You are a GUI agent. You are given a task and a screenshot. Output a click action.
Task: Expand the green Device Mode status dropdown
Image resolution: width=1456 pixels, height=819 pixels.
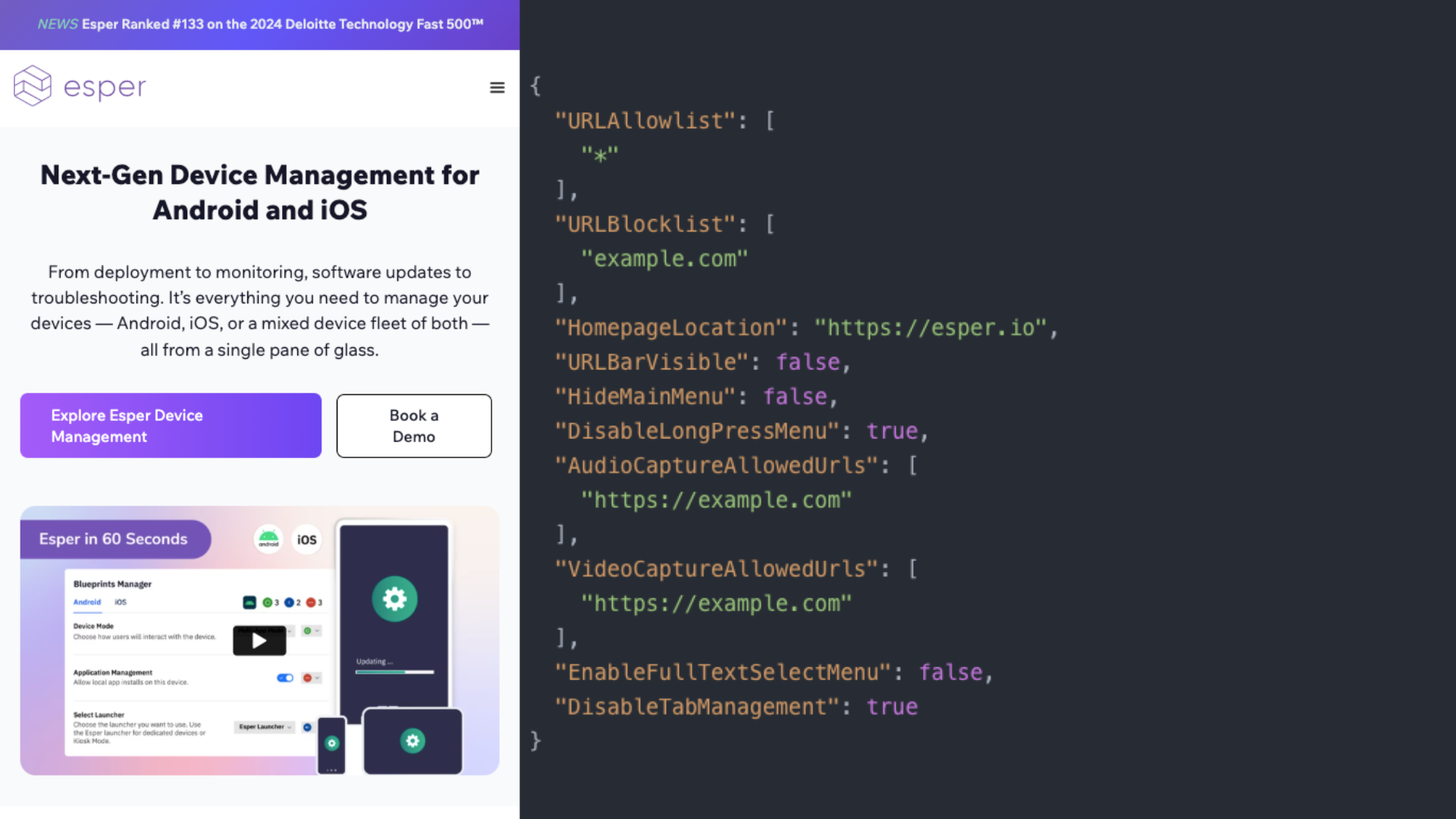[x=311, y=631]
